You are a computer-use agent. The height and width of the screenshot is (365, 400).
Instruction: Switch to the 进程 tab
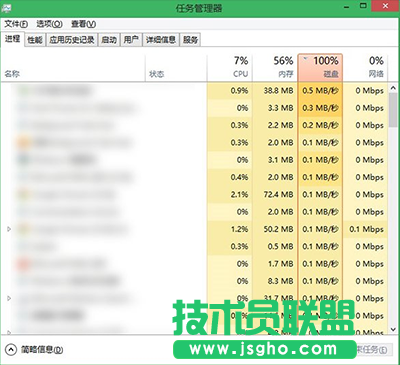[x=12, y=39]
